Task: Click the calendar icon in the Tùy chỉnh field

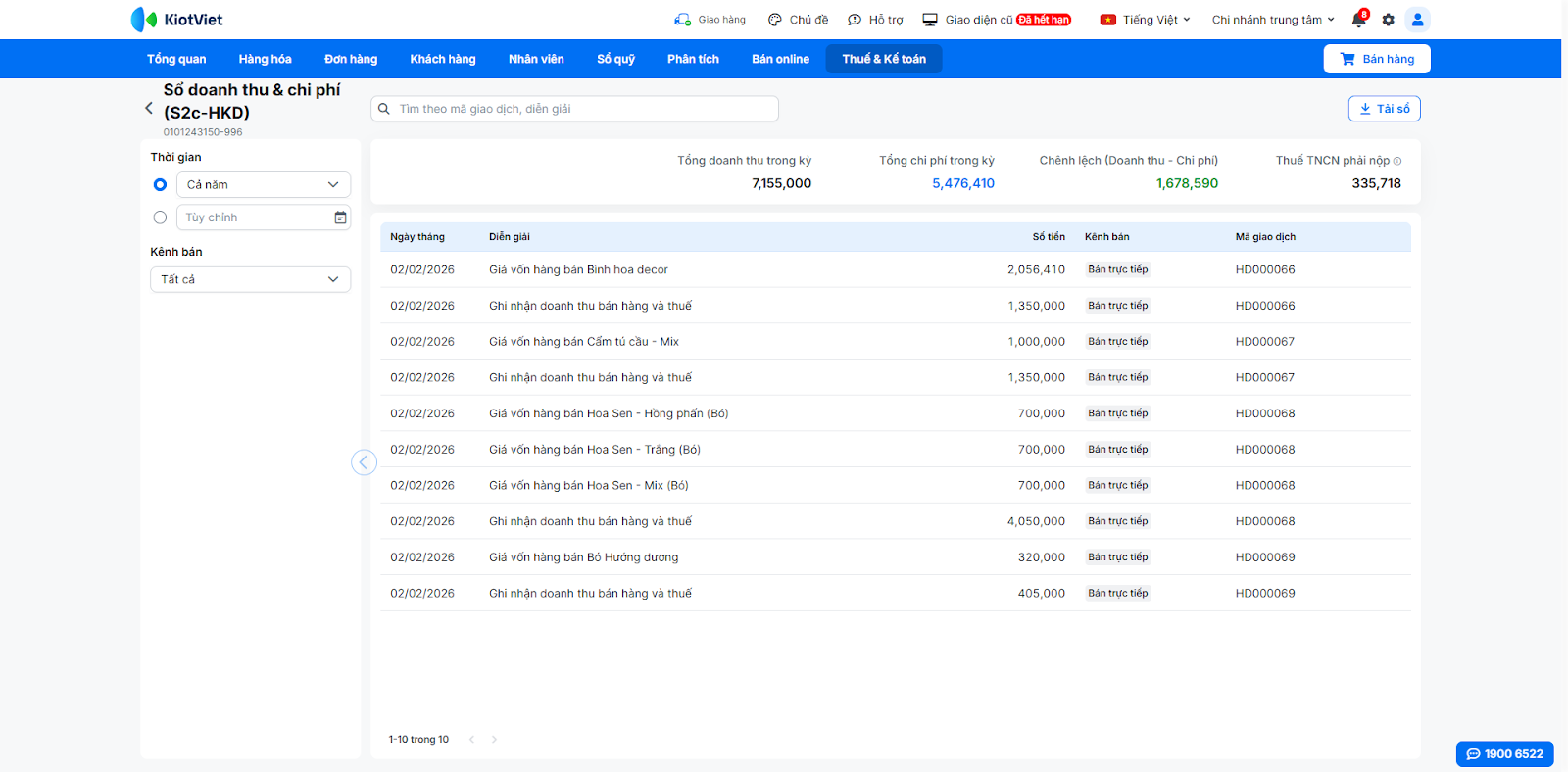Action: [340, 217]
